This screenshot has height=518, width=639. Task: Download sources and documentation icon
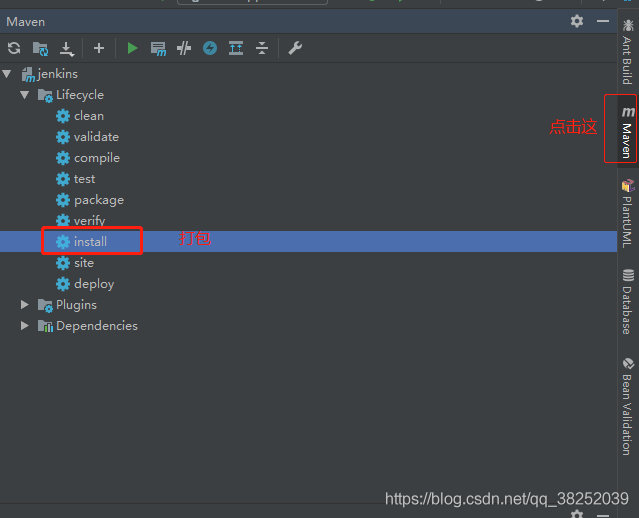click(x=66, y=48)
